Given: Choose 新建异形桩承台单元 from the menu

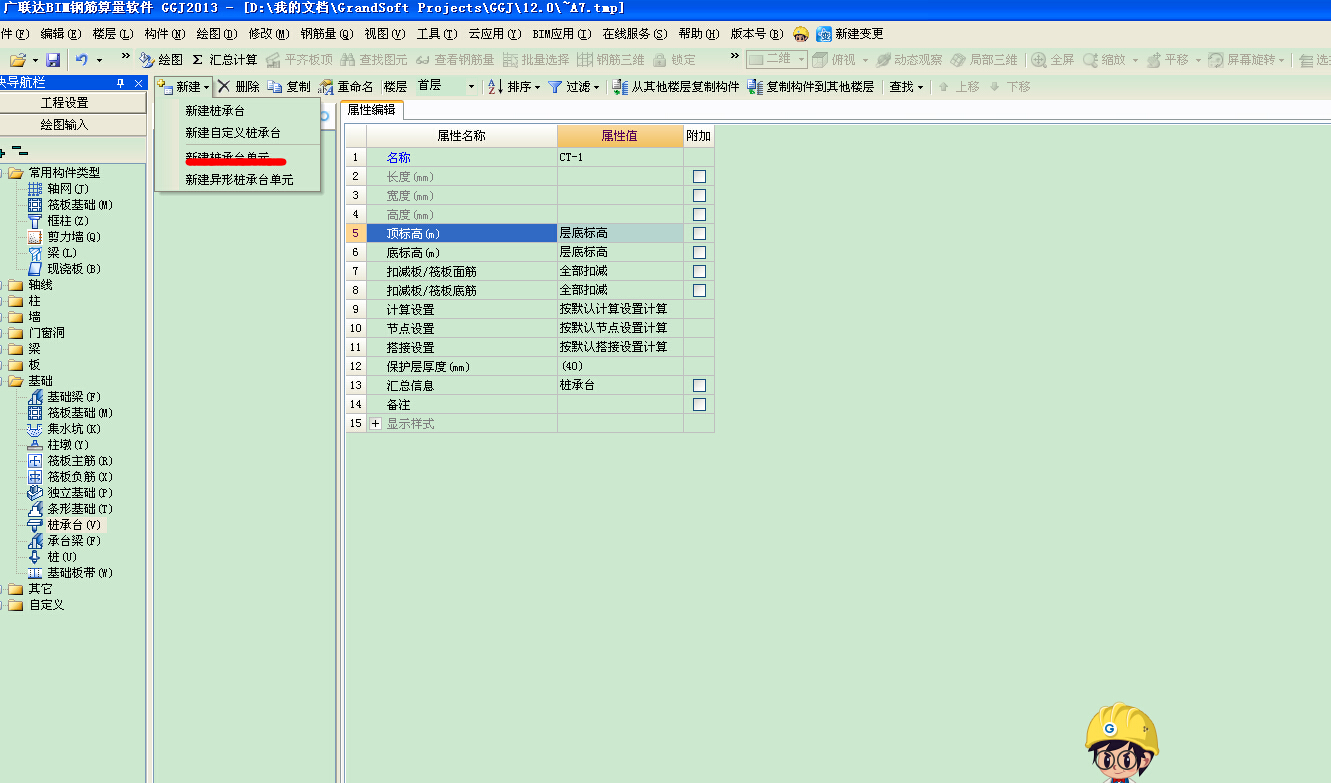Looking at the screenshot, I should [x=237, y=180].
